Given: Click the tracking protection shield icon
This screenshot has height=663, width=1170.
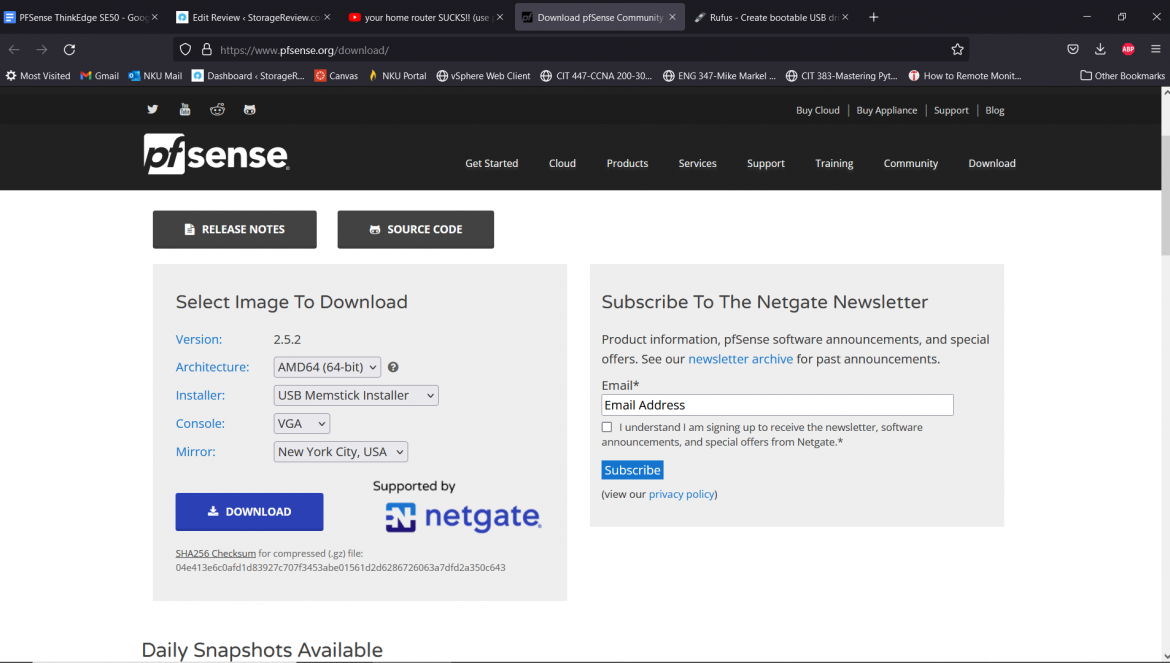Looking at the screenshot, I should pos(186,49).
